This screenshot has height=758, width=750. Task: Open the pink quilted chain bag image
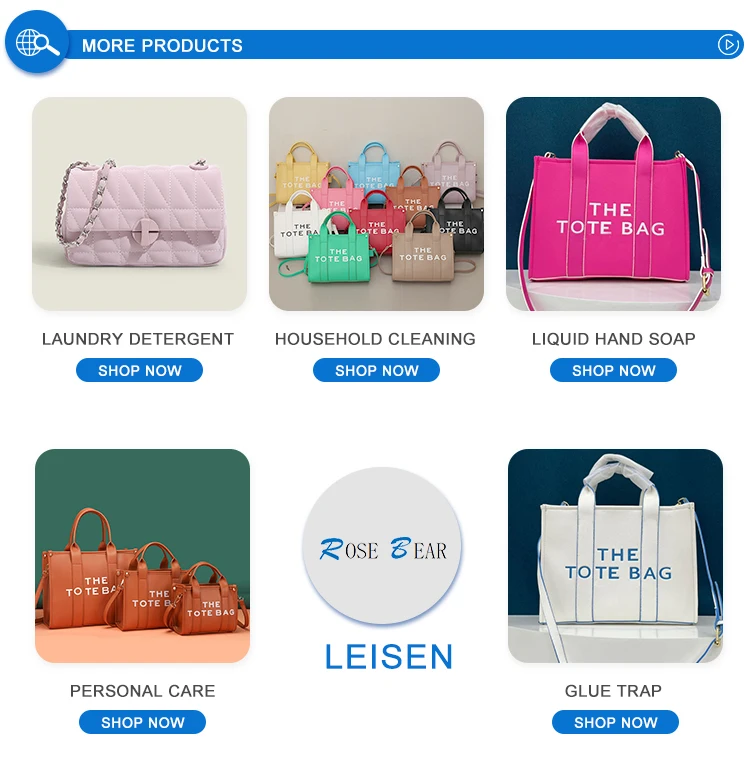[139, 204]
